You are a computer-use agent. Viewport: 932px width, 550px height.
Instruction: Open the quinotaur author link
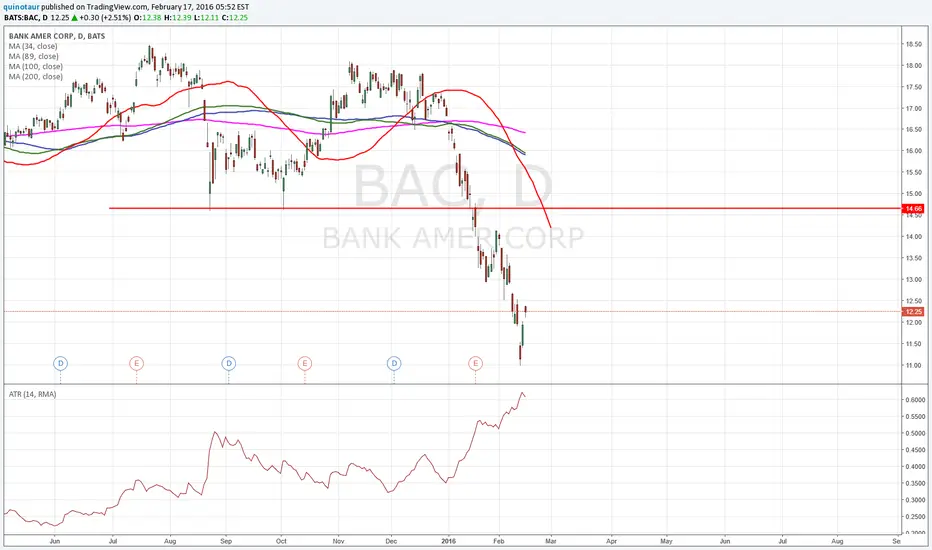coord(21,7)
